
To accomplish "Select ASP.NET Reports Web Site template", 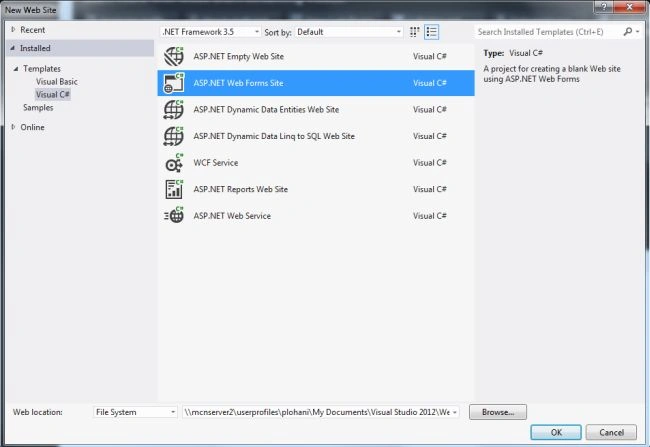I will 316,189.
